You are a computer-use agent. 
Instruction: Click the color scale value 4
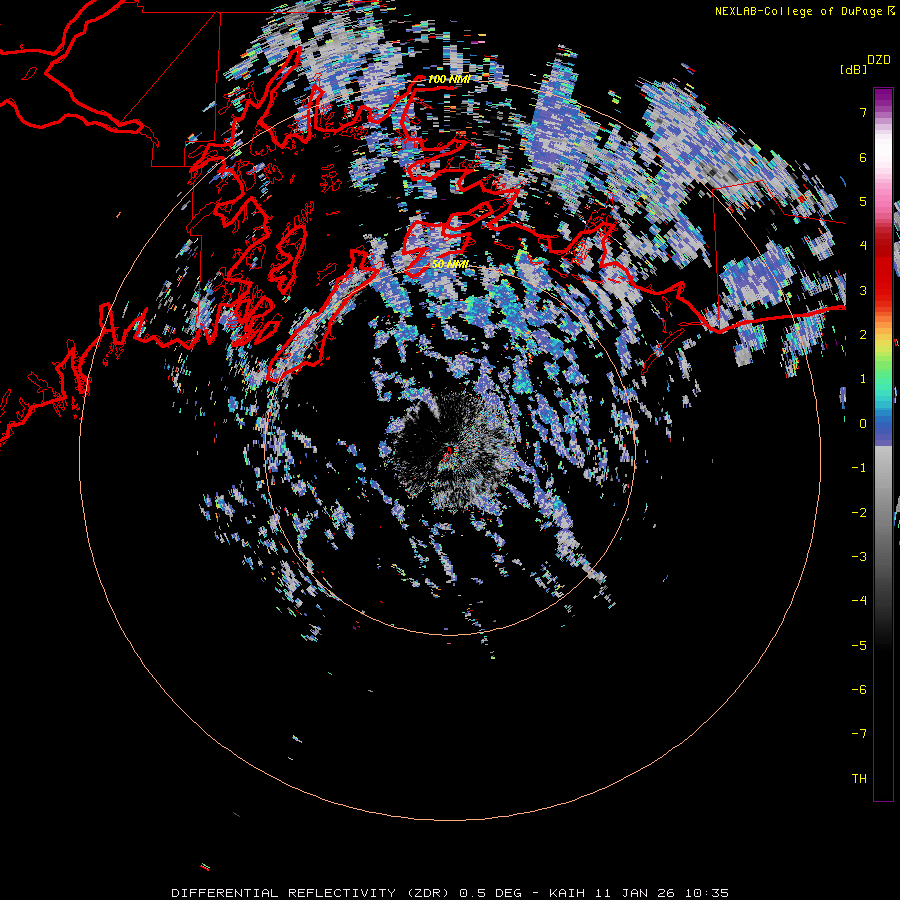coord(863,246)
